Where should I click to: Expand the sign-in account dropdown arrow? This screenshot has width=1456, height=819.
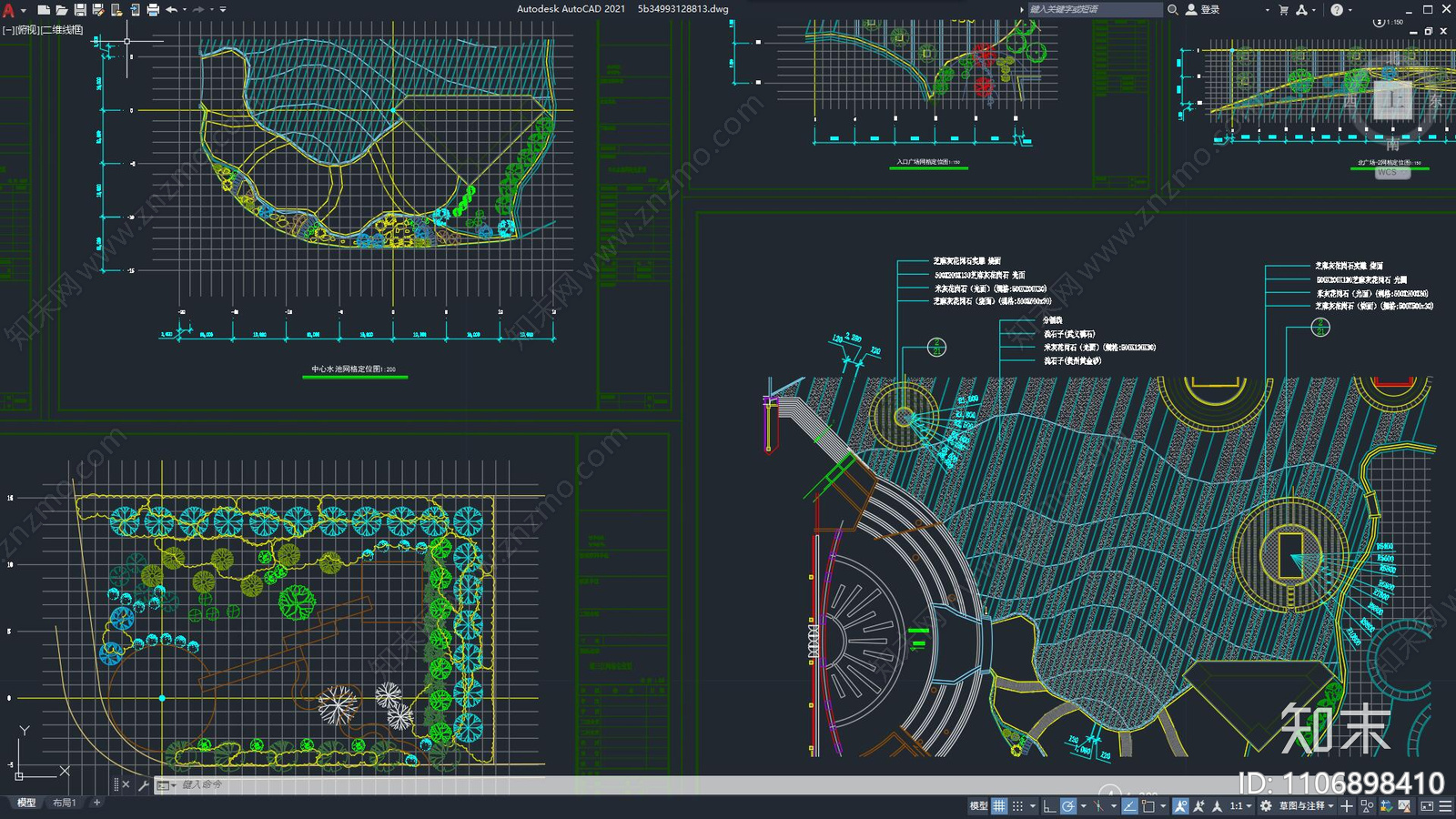1267,10
